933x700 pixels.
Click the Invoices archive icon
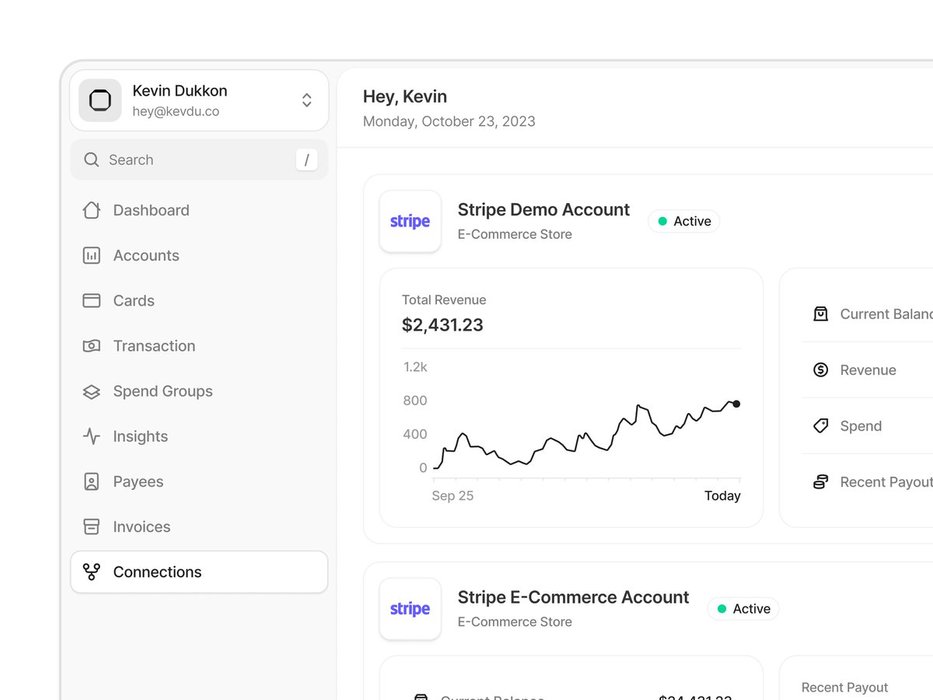click(x=91, y=527)
